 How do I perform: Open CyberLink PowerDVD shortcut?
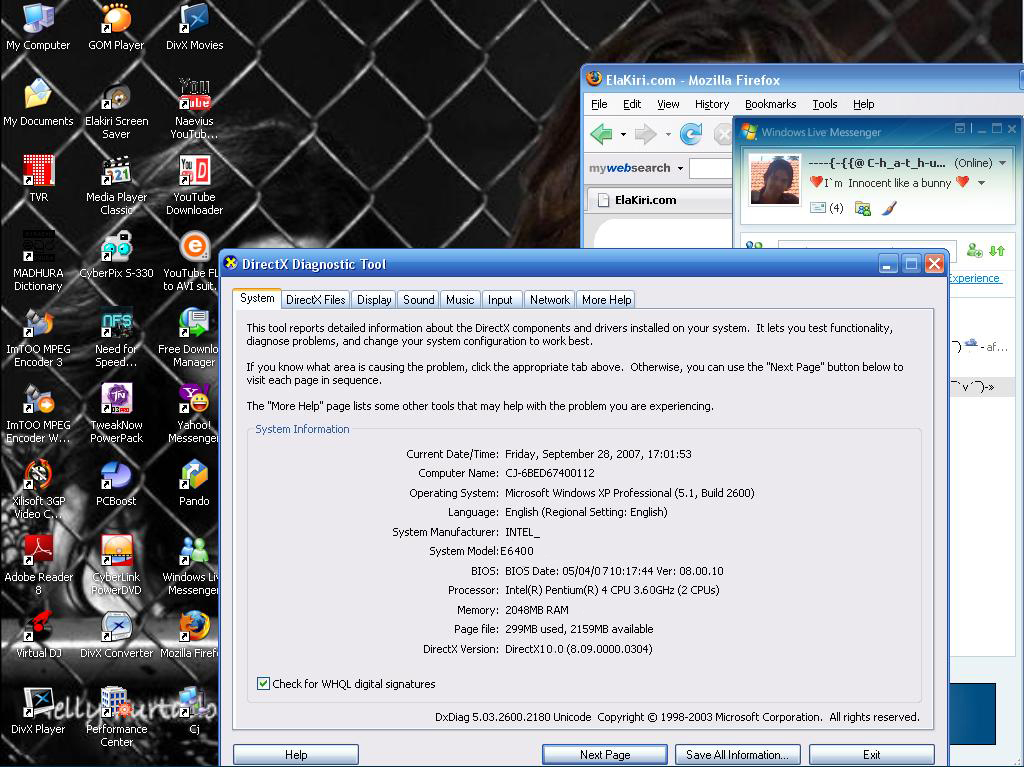(116, 566)
